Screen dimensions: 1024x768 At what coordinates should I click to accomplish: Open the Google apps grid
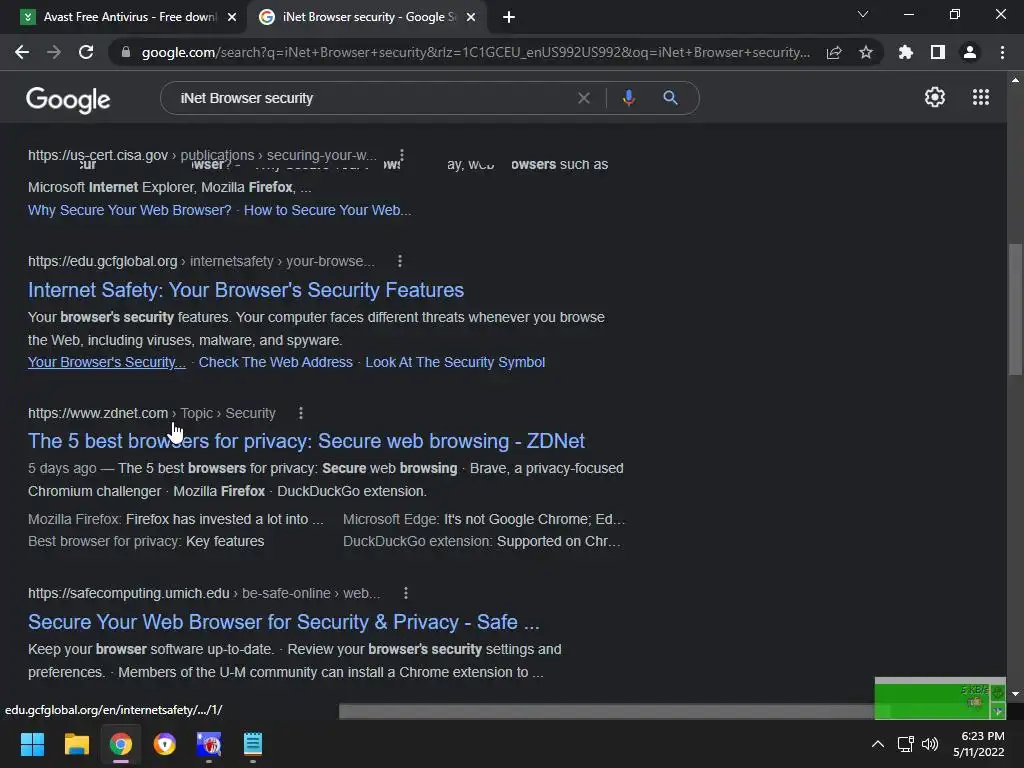(981, 97)
